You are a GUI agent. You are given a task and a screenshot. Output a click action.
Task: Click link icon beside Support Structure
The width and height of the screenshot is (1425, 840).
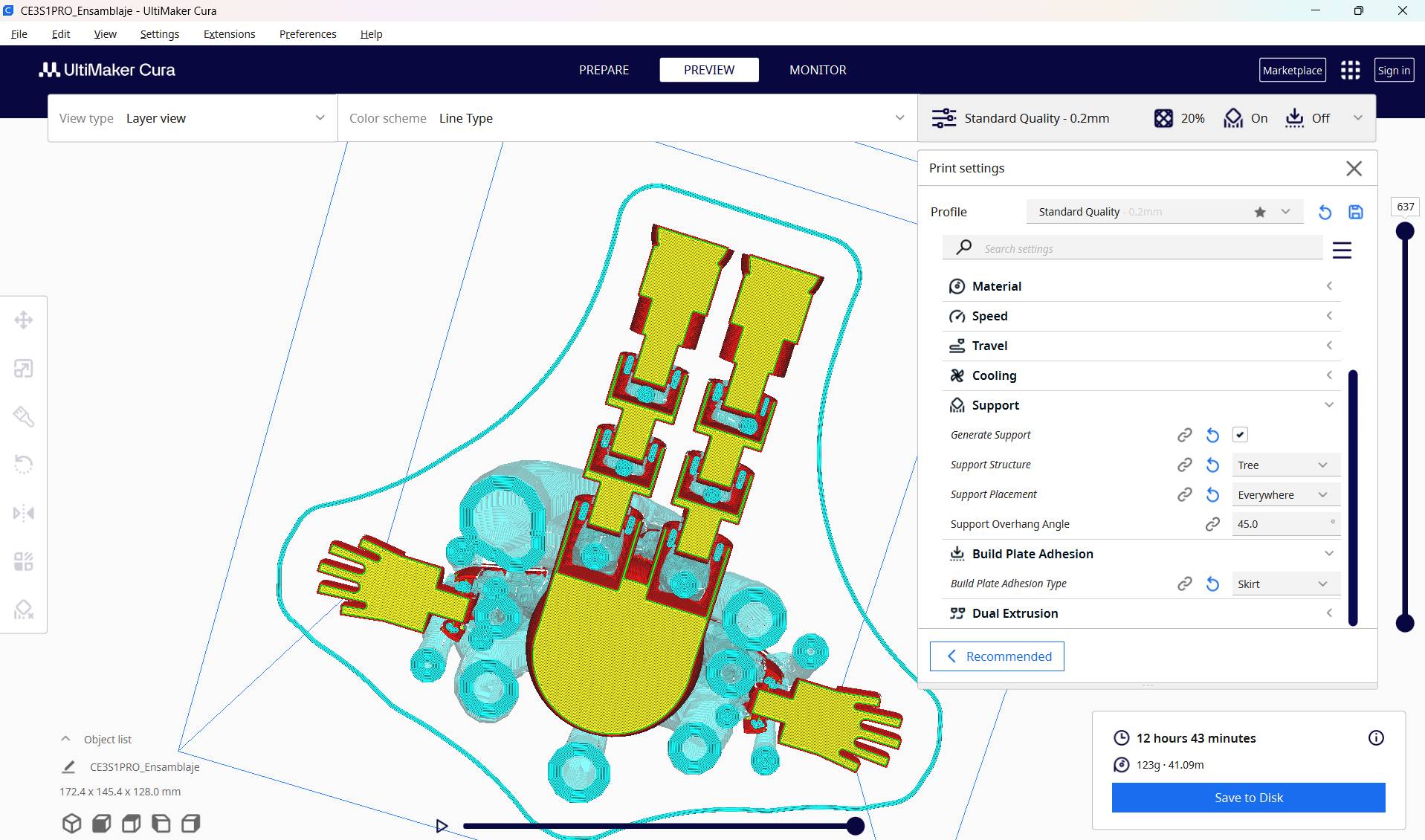tap(1185, 465)
